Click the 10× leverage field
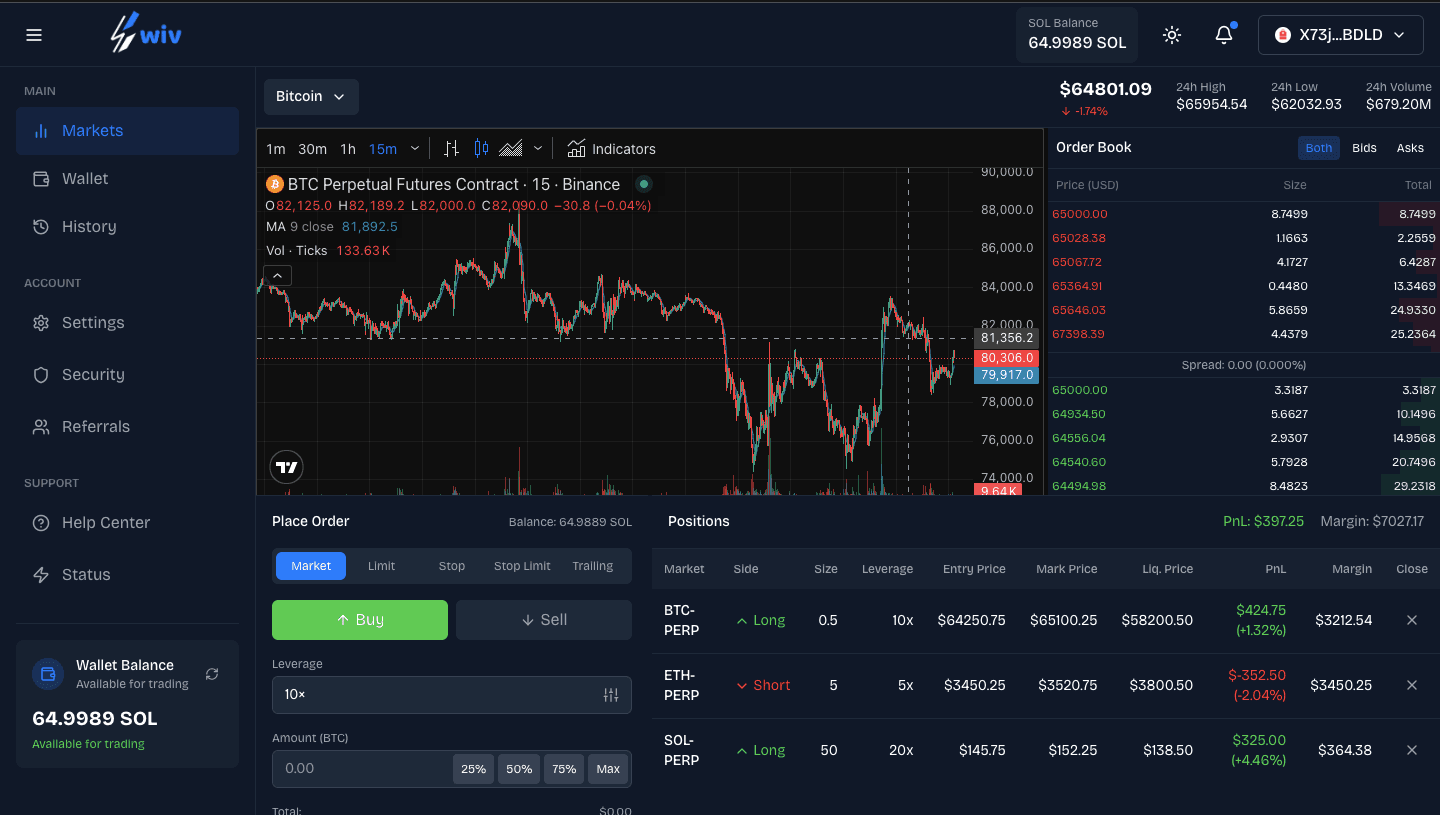The height and width of the screenshot is (815, 1440). 452,695
